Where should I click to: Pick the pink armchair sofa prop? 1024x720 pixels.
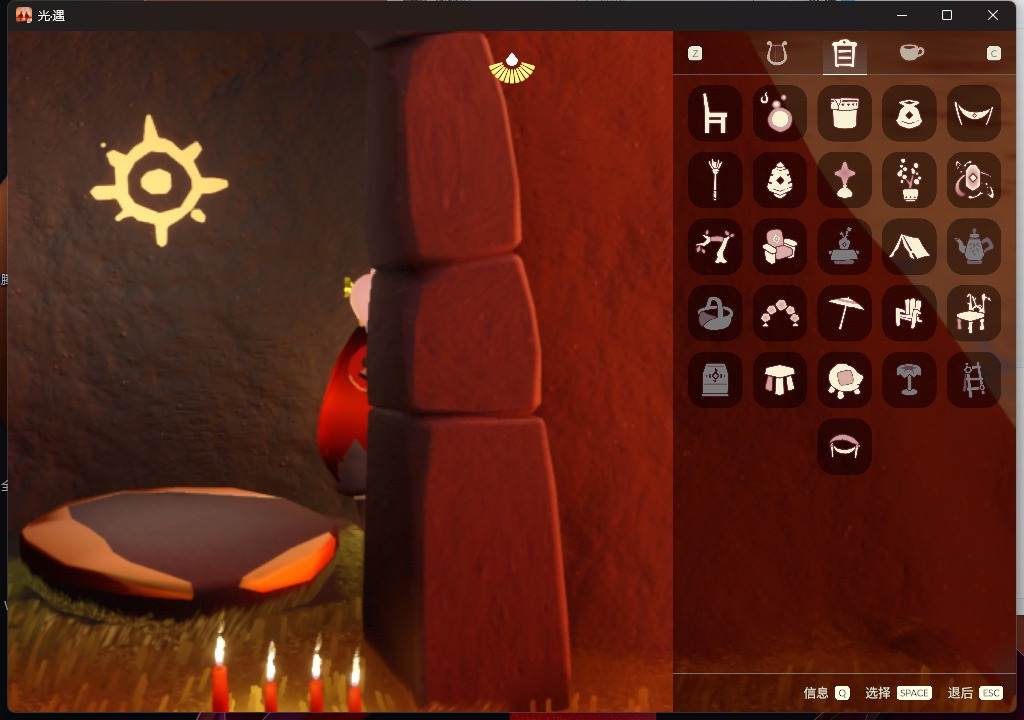(780, 246)
